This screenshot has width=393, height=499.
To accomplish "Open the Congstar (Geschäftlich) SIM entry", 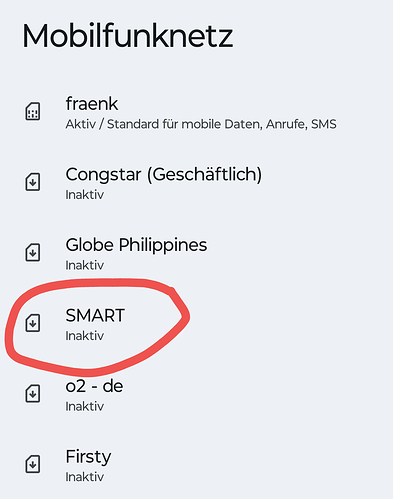I will [x=196, y=183].
